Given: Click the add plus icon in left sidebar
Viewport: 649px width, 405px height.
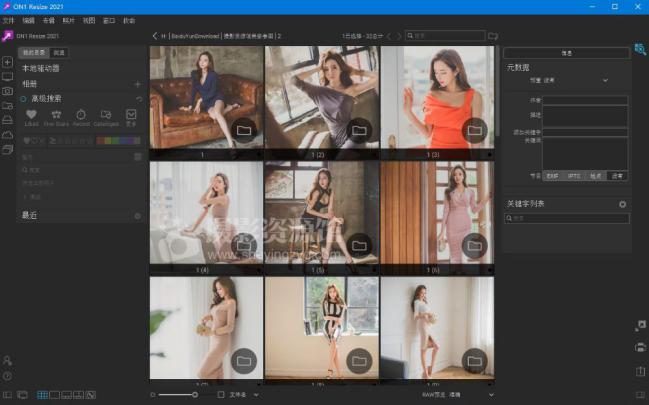Looking at the screenshot, I should pos(8,62).
